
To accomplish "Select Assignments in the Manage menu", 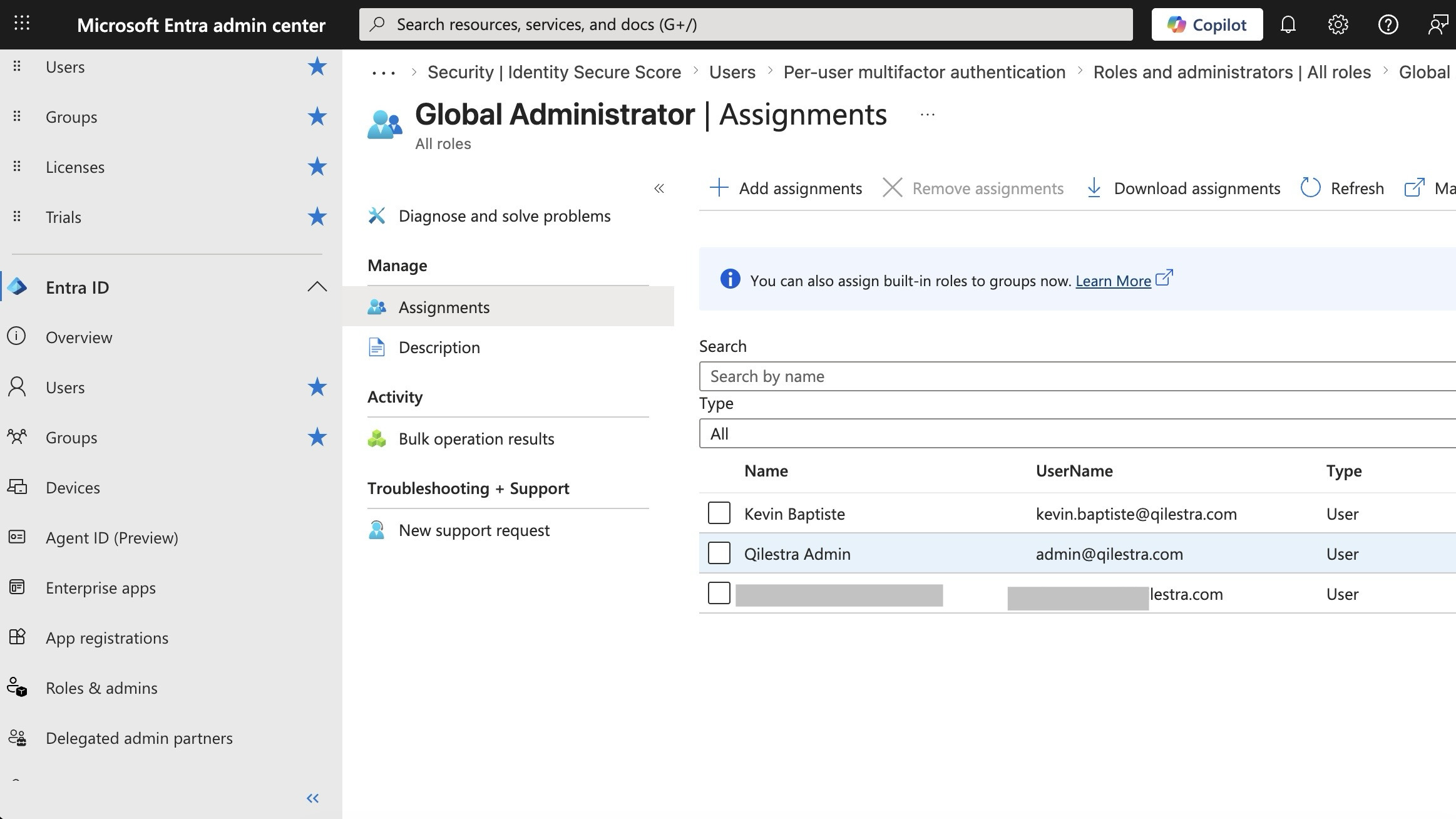I will coord(508,307).
